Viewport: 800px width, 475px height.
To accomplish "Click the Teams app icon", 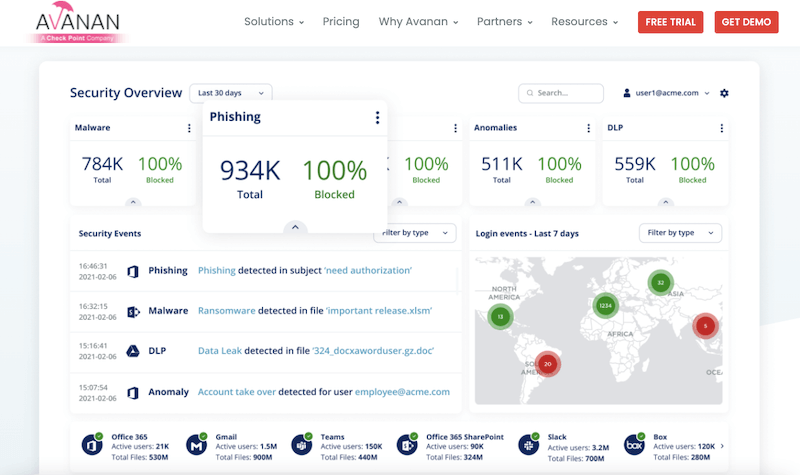I will coord(302,445).
